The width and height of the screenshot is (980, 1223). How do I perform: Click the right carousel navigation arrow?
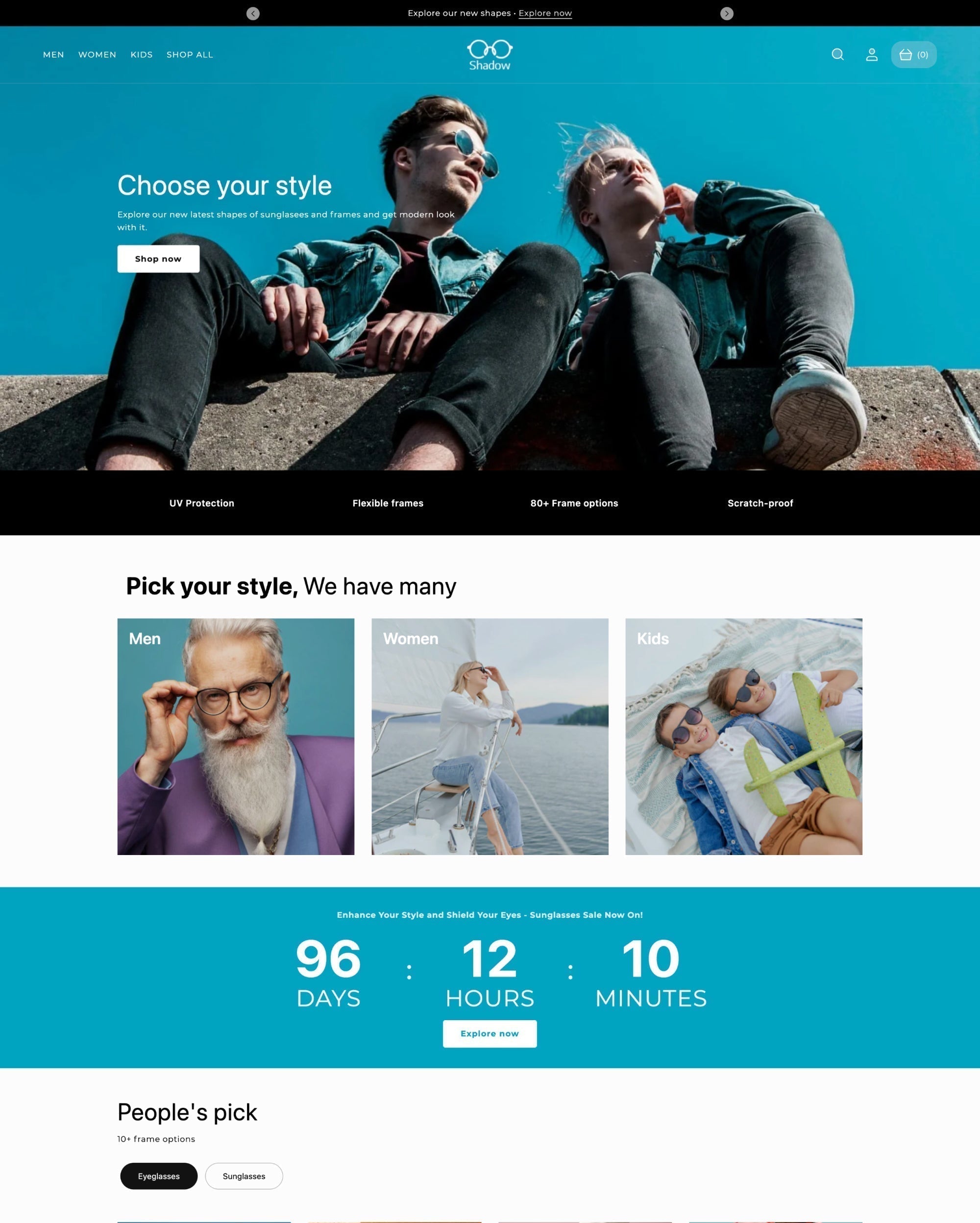727,13
